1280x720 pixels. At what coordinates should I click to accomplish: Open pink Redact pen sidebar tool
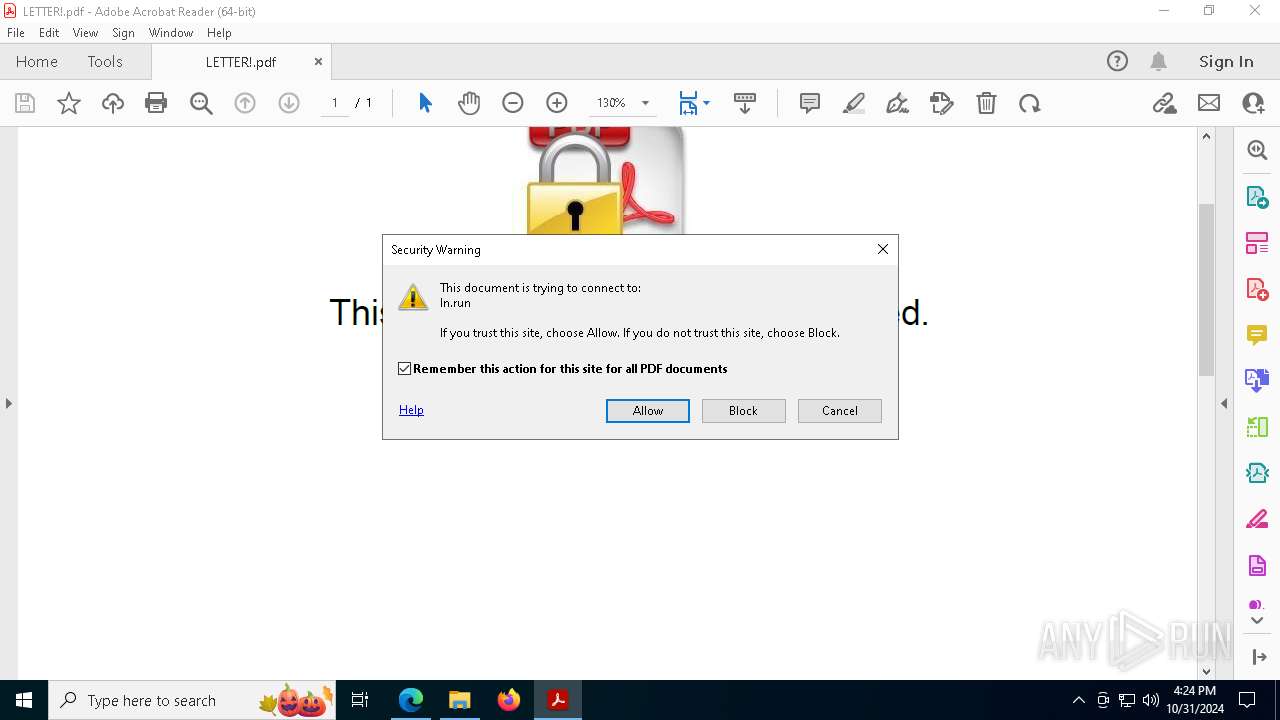pos(1257,519)
